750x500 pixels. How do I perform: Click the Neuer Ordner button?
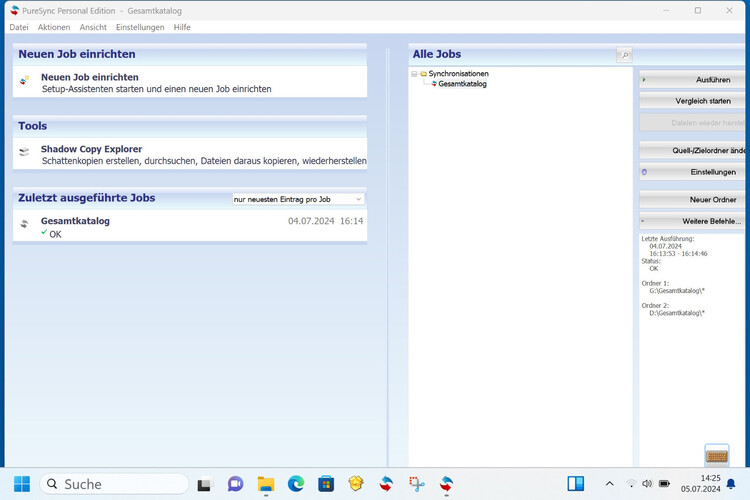692,200
